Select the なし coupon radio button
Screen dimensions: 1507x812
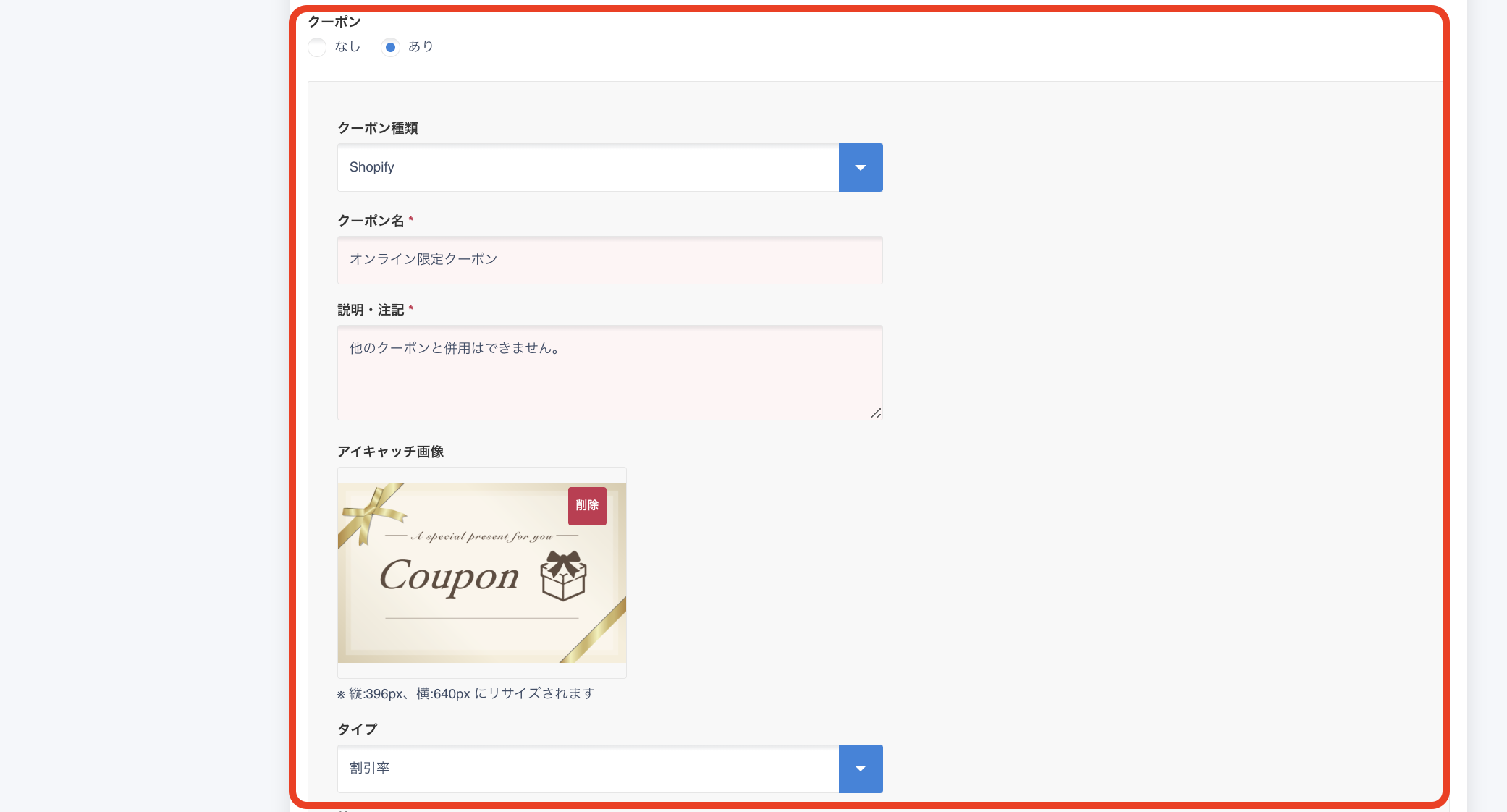click(317, 47)
